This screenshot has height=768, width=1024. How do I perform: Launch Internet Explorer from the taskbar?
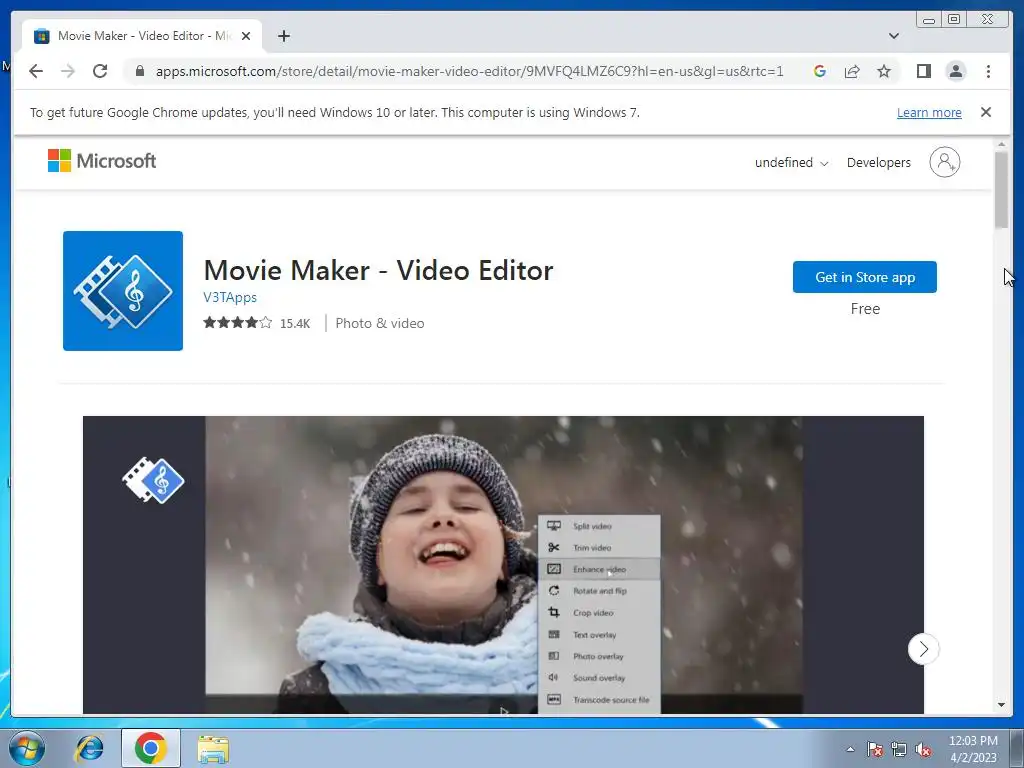(89, 749)
